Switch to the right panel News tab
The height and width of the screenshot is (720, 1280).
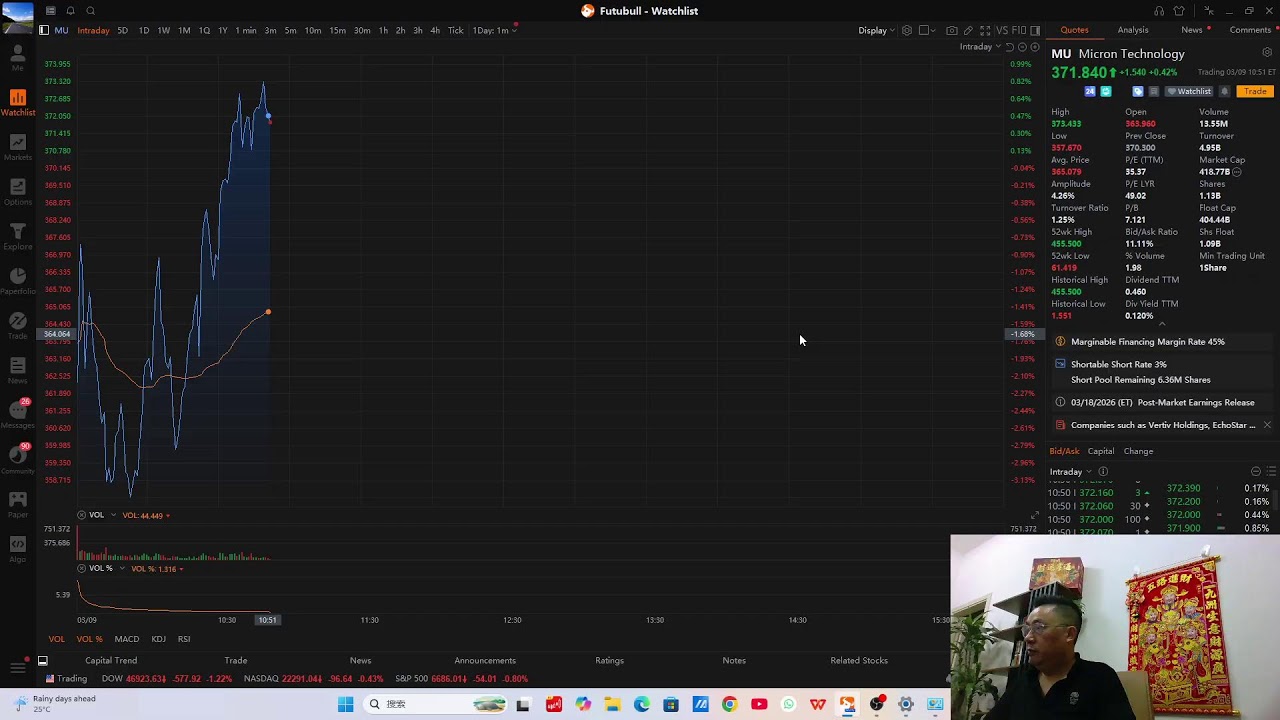(x=1192, y=30)
